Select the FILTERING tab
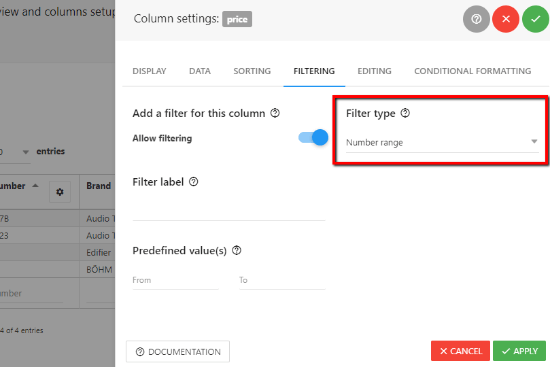 314,71
